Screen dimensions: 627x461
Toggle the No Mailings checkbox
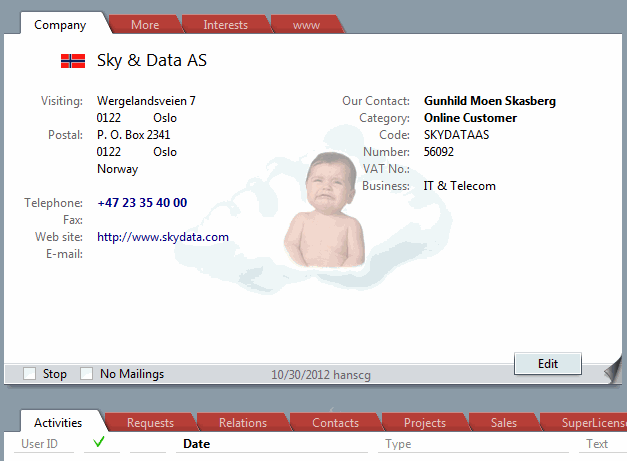[x=86, y=374]
